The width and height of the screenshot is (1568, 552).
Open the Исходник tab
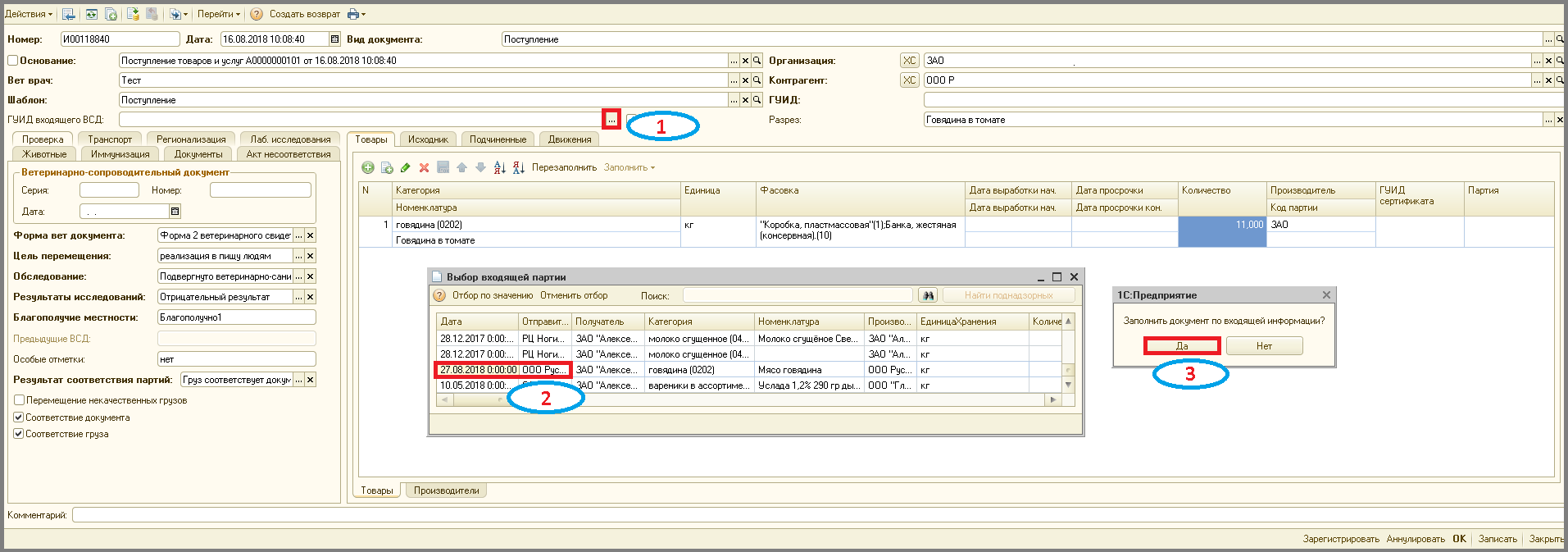428,139
